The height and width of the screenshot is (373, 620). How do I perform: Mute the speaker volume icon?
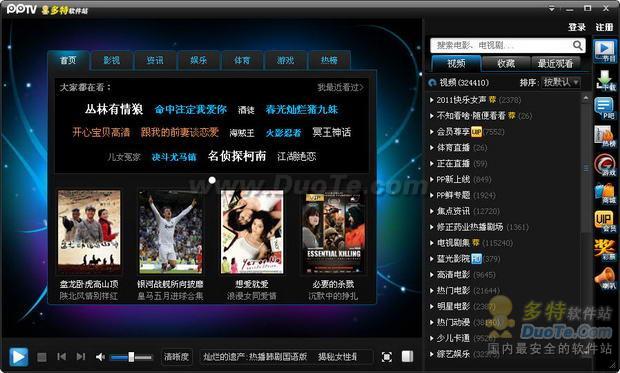coord(100,357)
